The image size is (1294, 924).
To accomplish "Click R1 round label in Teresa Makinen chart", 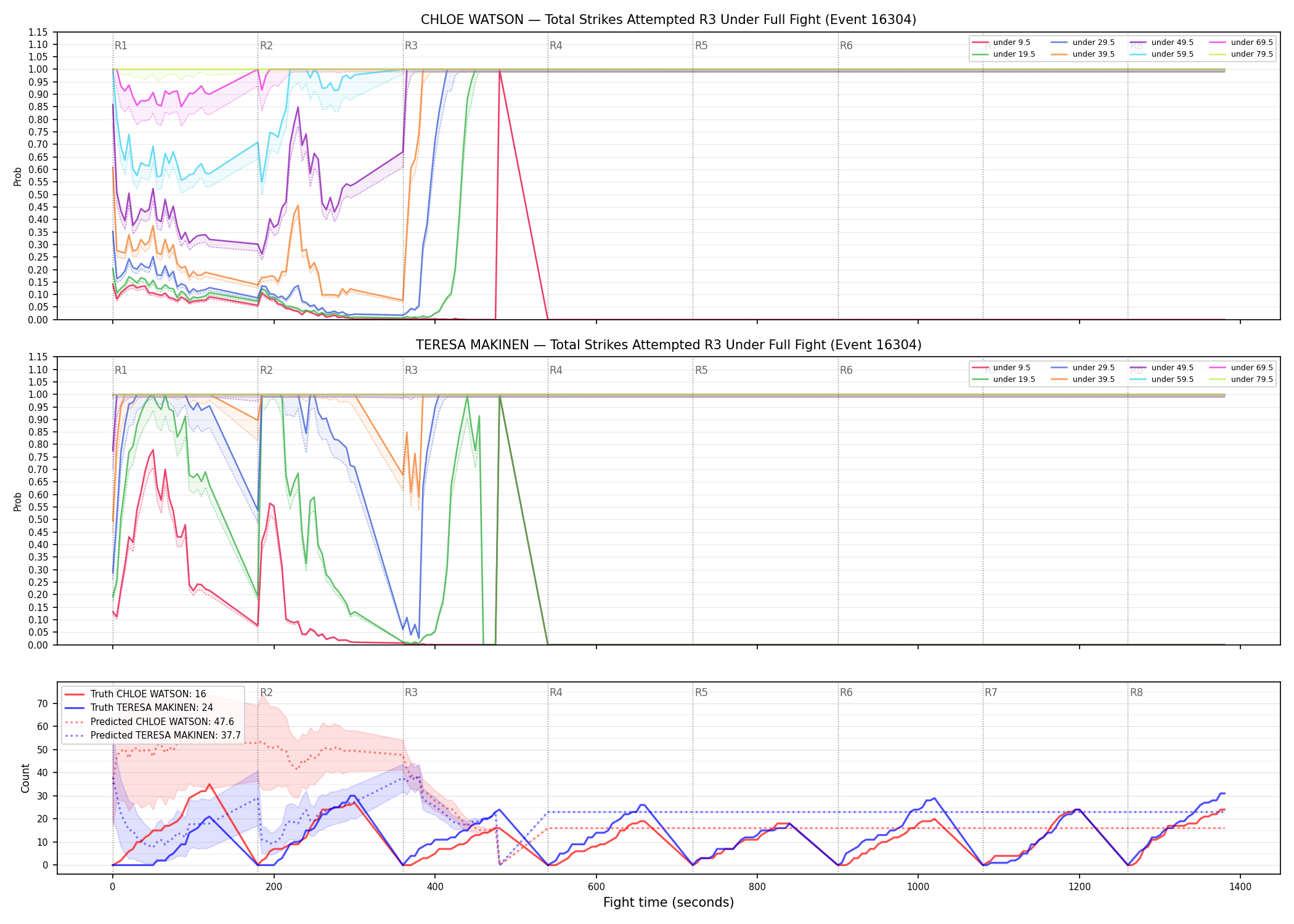I will [121, 370].
